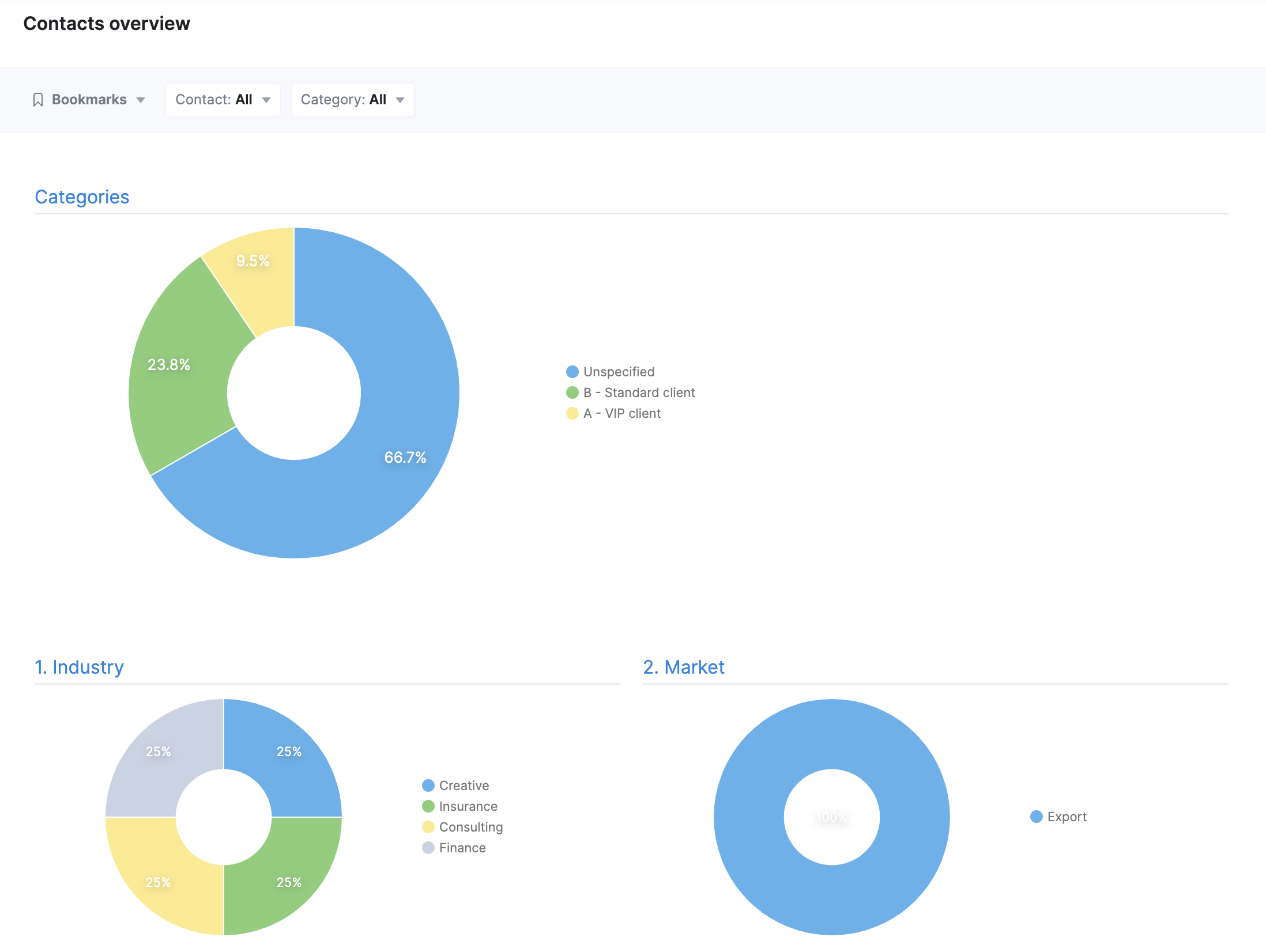The height and width of the screenshot is (952, 1266).
Task: Toggle the Finance legend item
Action: click(x=454, y=848)
